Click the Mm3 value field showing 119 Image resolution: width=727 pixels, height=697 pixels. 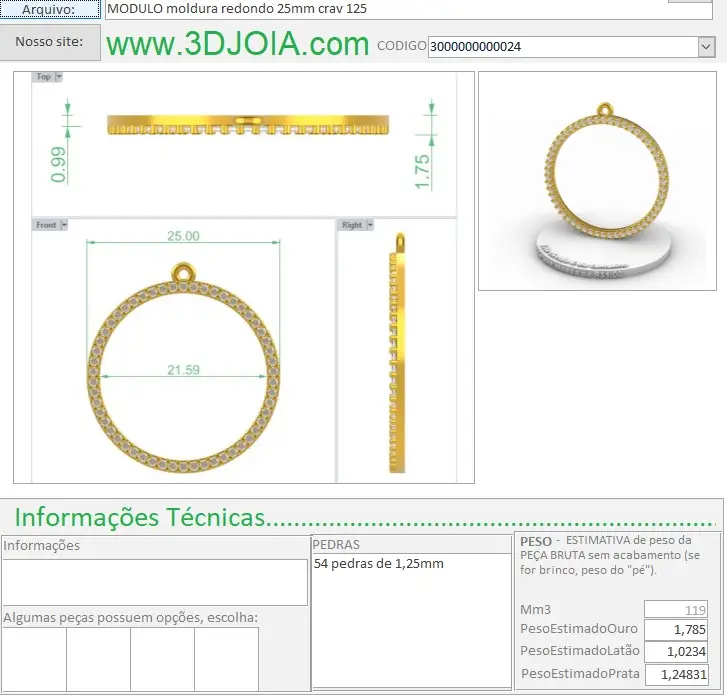tap(676, 609)
